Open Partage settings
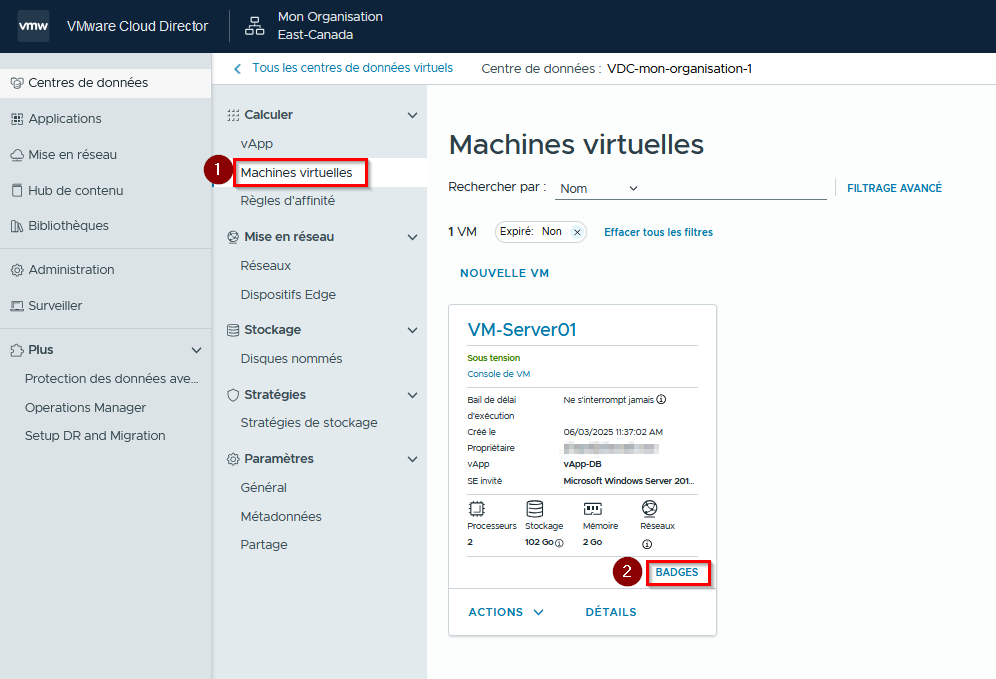Screen dimensions: 996x679 (264, 545)
